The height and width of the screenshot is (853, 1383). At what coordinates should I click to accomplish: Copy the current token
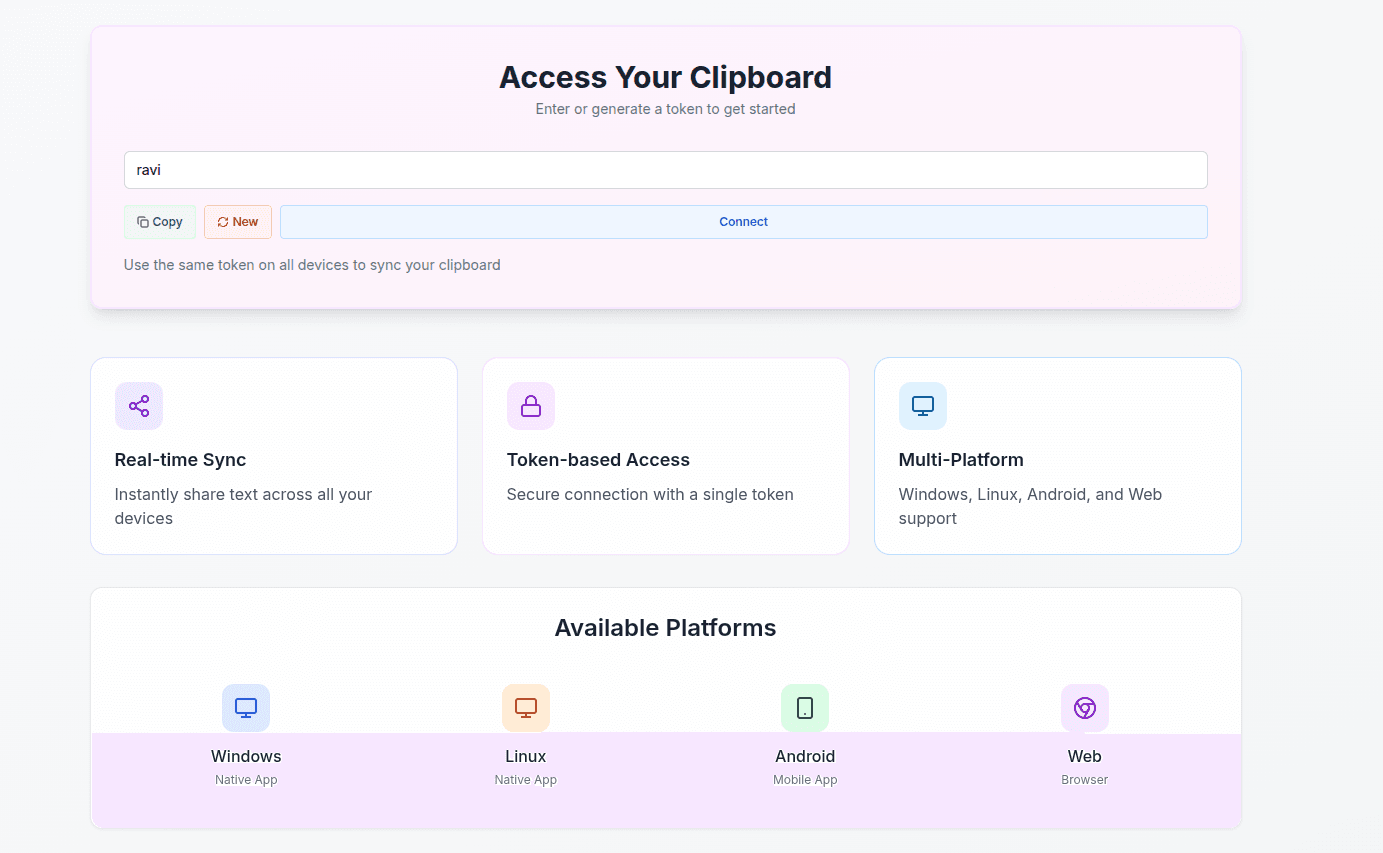[x=160, y=222]
